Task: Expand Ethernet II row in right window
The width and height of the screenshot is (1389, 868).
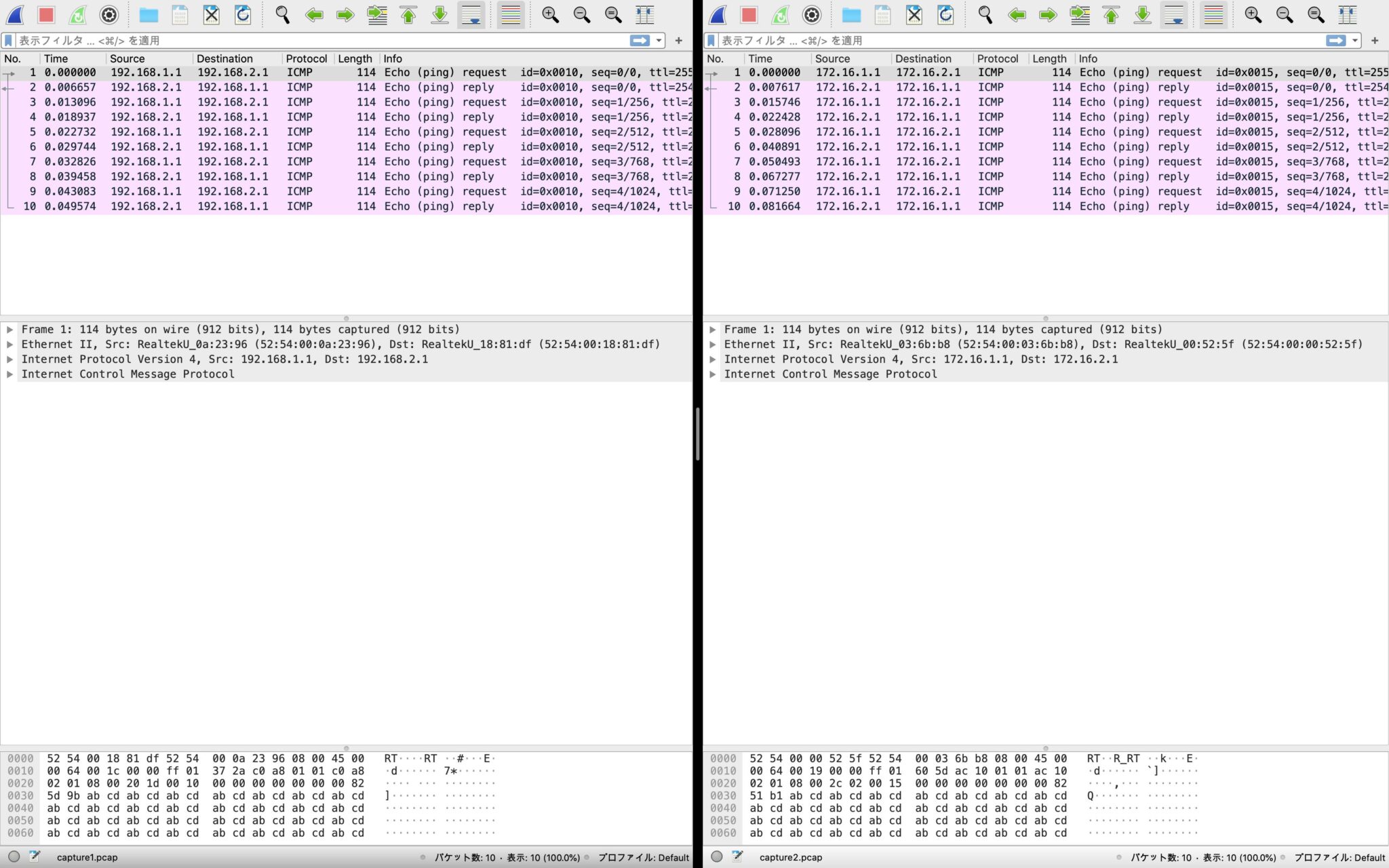Action: [712, 344]
